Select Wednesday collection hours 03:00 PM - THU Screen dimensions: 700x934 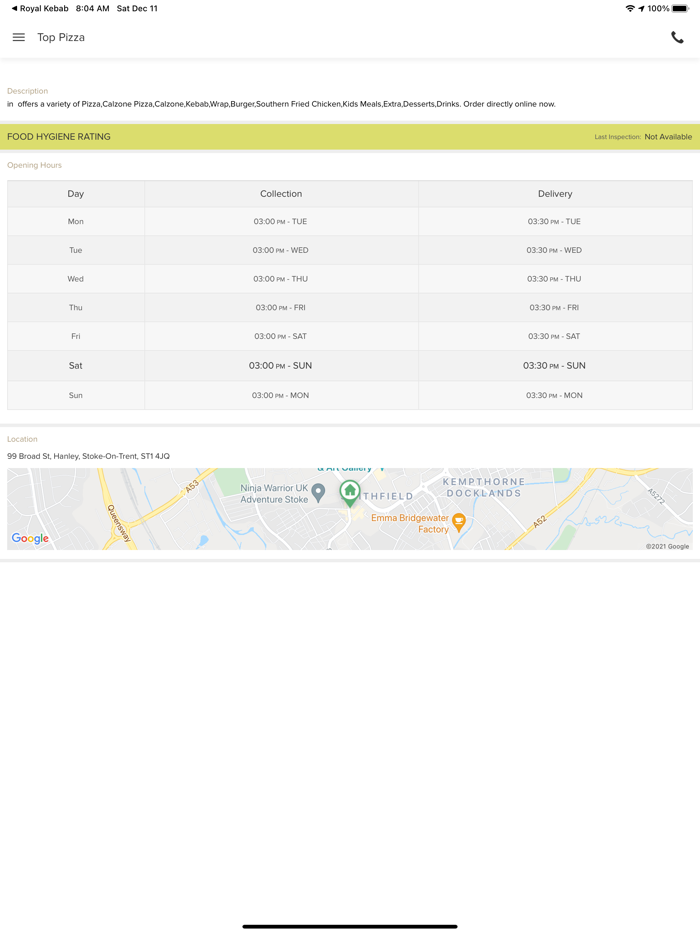(x=281, y=279)
